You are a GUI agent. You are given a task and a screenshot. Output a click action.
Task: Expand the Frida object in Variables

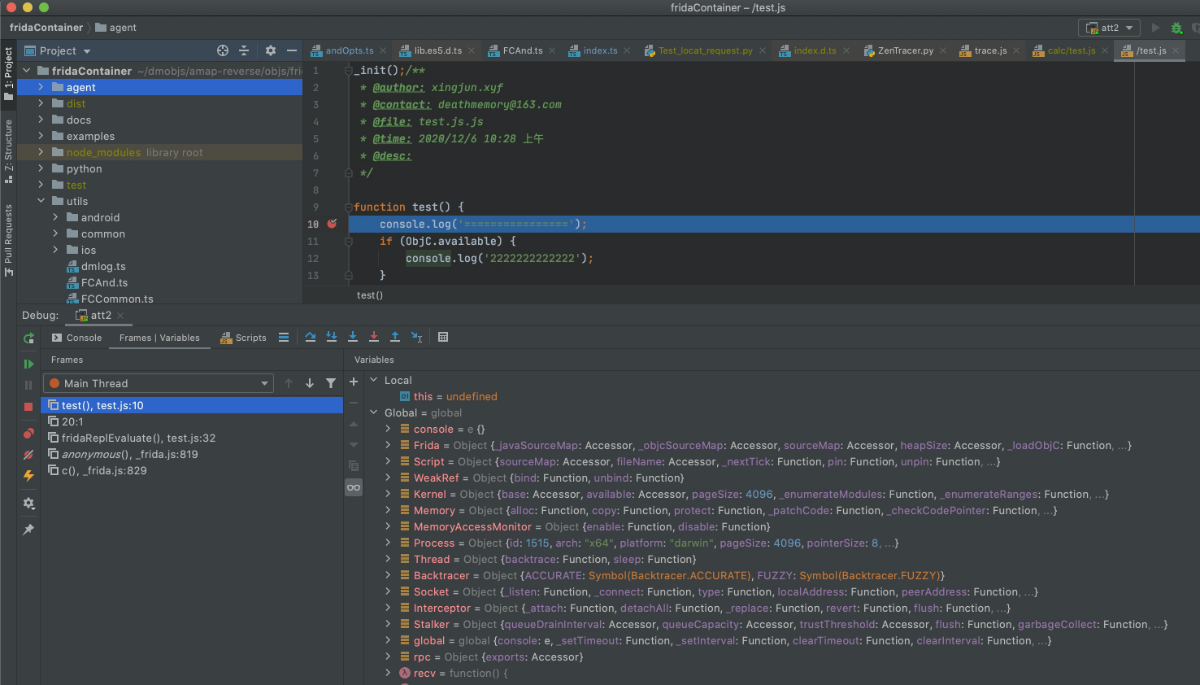point(389,445)
